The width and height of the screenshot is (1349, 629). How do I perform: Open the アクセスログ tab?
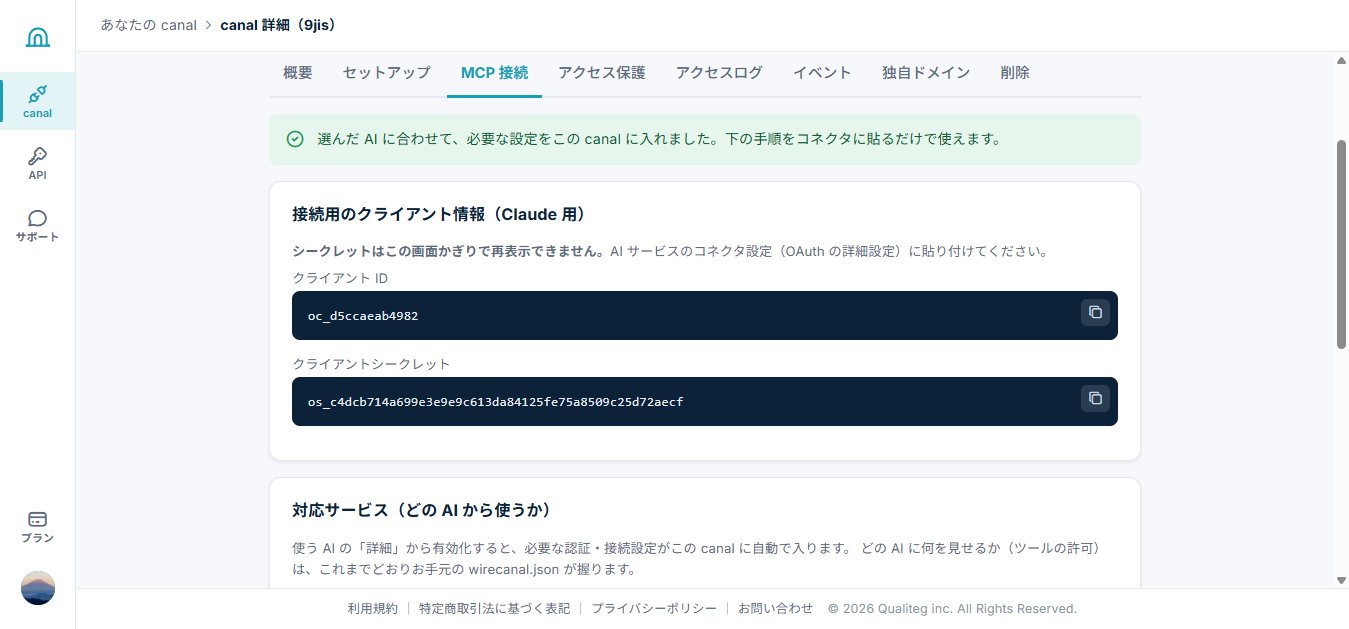(x=719, y=73)
